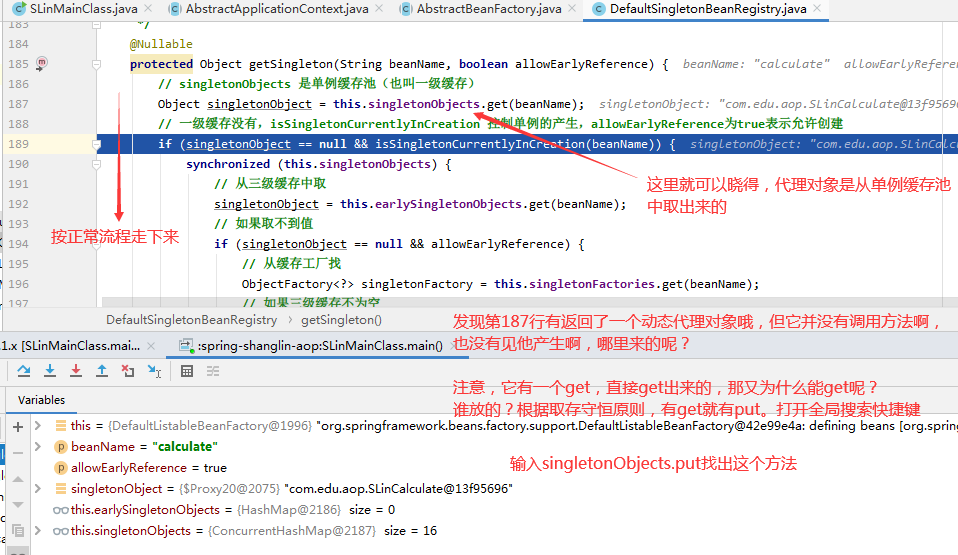Click the minus Remove Watch icon
Screen dimensions: 958x555
coord(18,453)
